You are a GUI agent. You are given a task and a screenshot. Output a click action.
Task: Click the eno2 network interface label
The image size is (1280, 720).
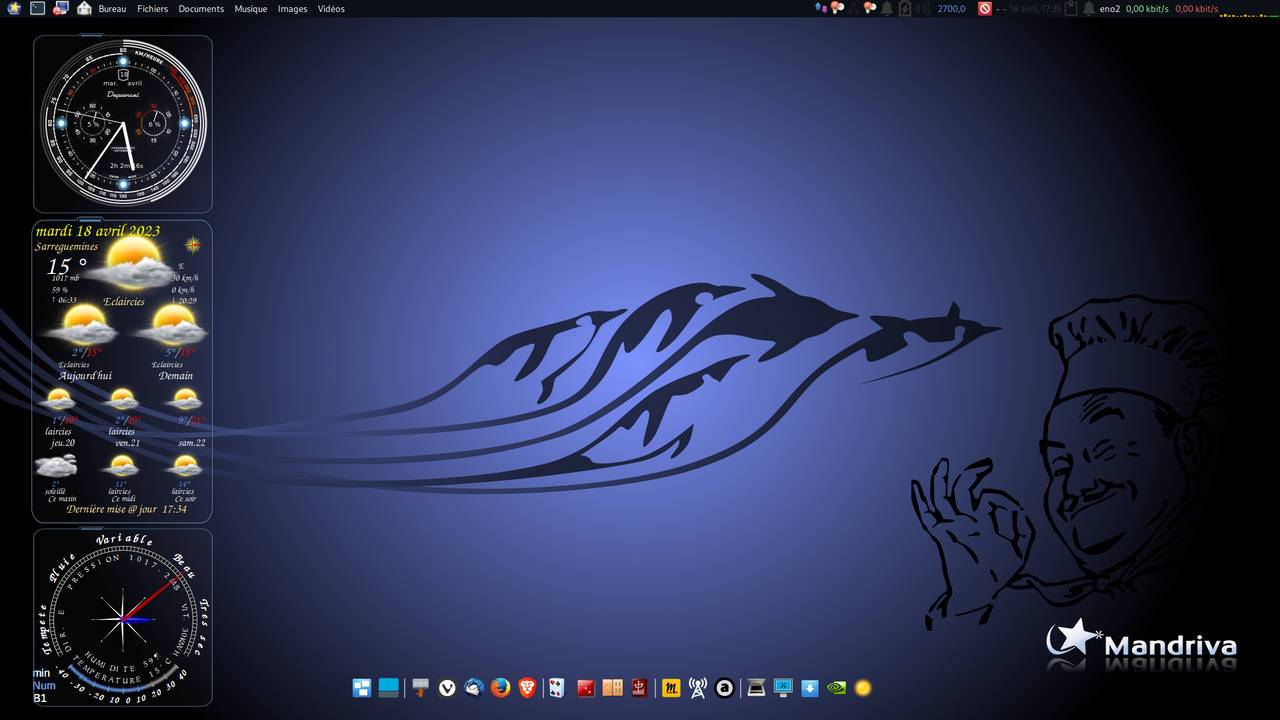point(1110,9)
